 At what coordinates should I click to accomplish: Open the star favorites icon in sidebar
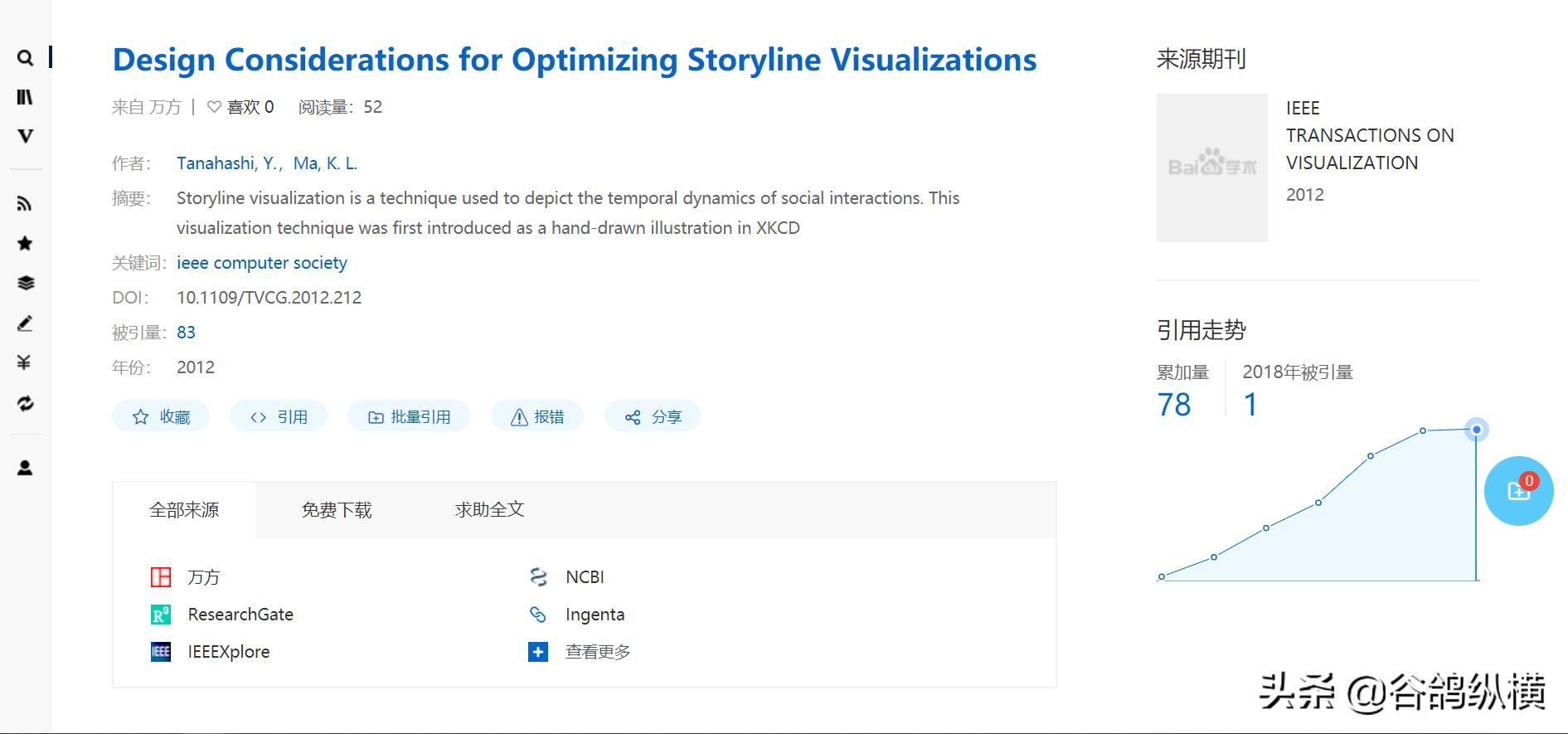click(25, 243)
